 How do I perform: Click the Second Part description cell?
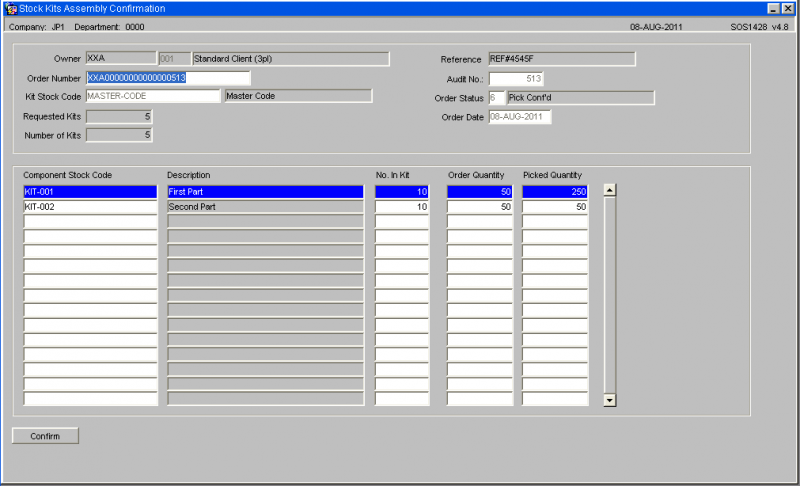[x=266, y=207]
